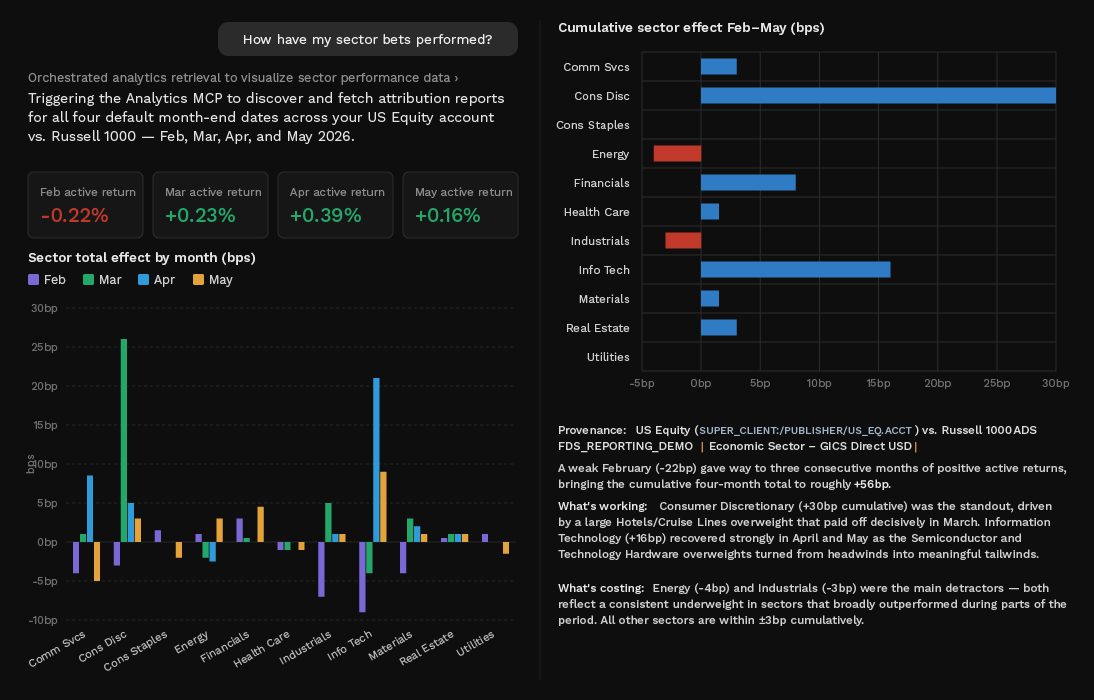Select the Materials cumulative bar
Viewport: 1094px width, 700px height.
710,299
